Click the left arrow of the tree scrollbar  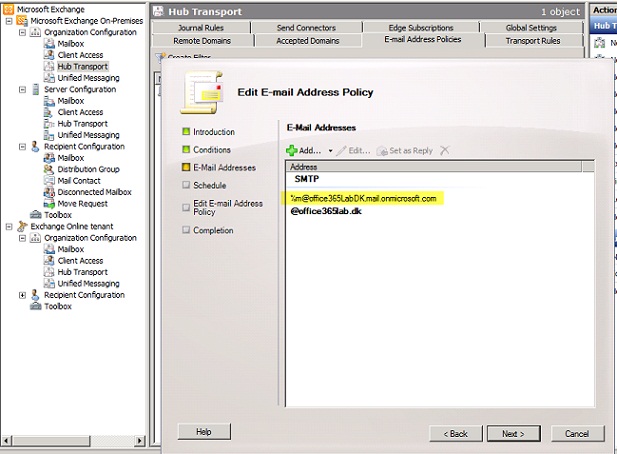(6, 441)
